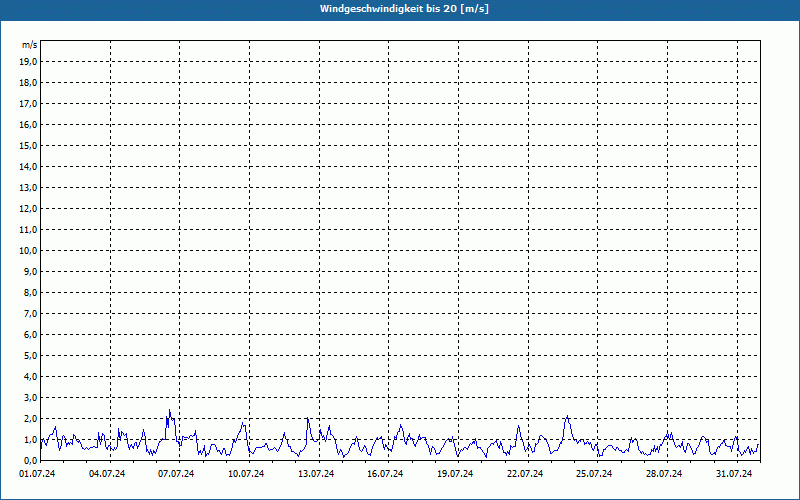Click the 19,0 y-axis value label
The image size is (800, 500).
[x=29, y=62]
